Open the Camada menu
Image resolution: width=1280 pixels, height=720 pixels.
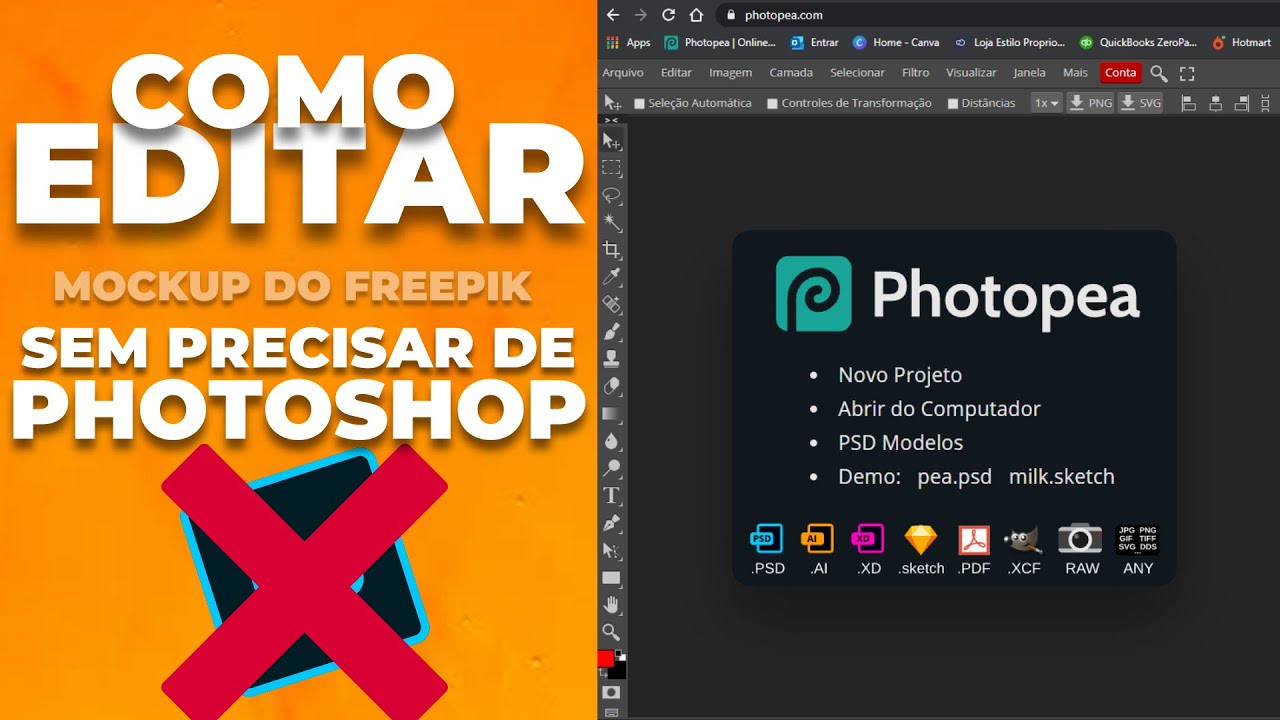click(791, 73)
